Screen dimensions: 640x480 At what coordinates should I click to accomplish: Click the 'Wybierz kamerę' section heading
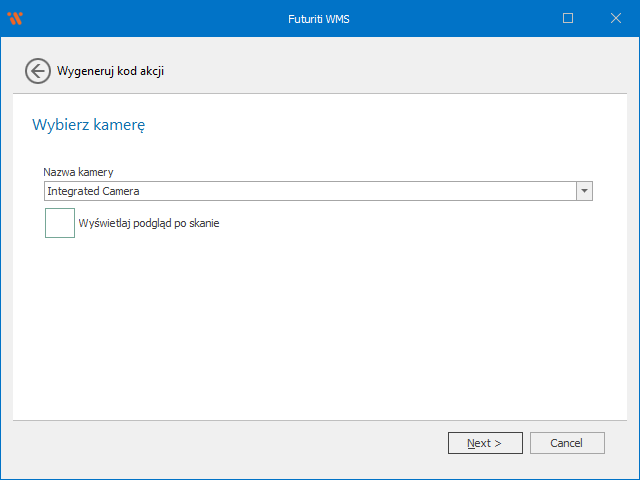[89, 125]
